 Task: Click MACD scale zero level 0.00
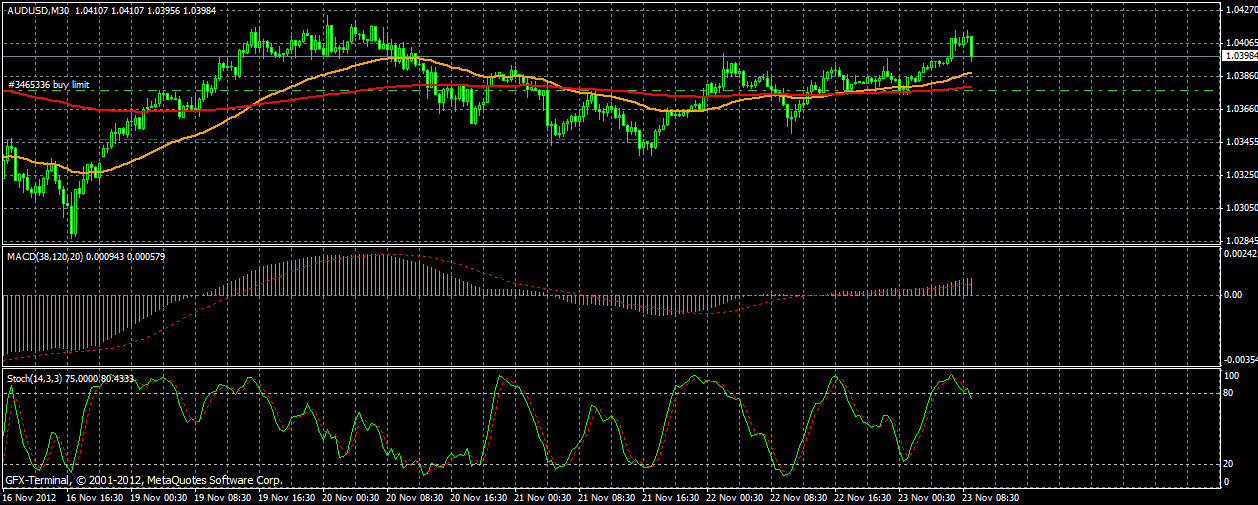1233,294
